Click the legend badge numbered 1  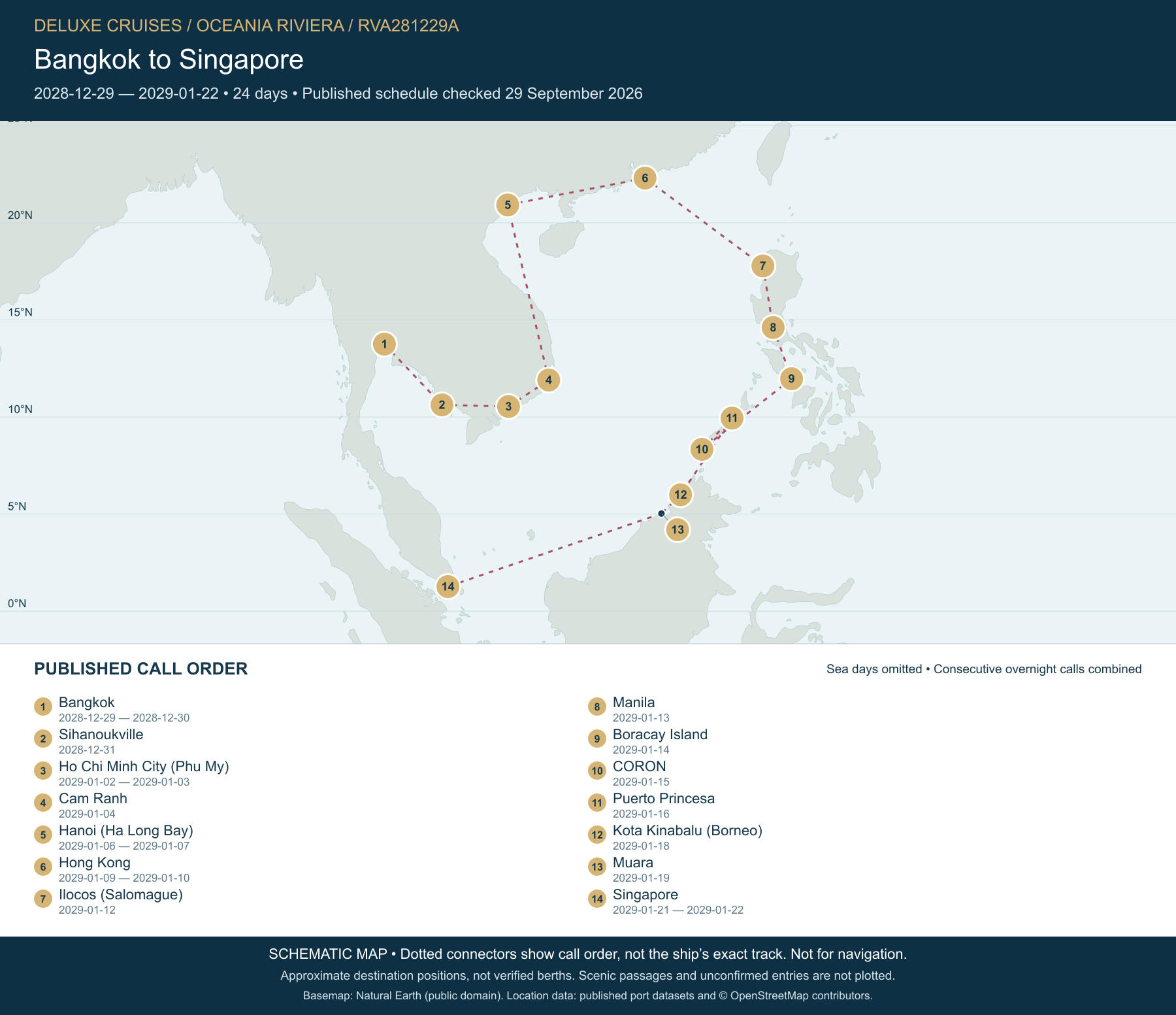point(43,707)
